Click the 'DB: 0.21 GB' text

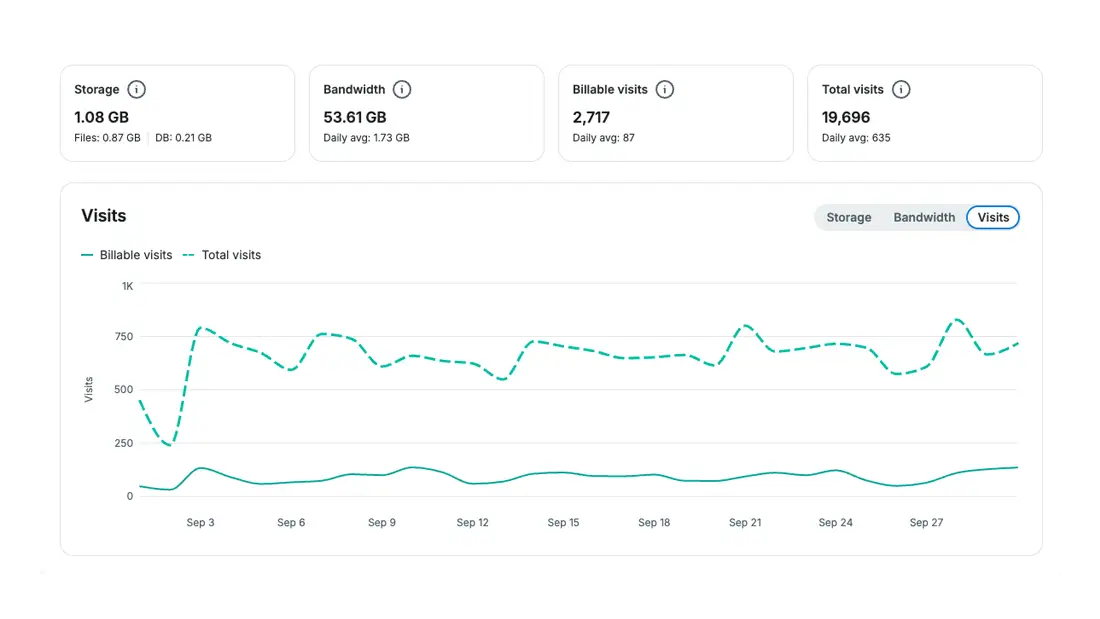coord(183,138)
